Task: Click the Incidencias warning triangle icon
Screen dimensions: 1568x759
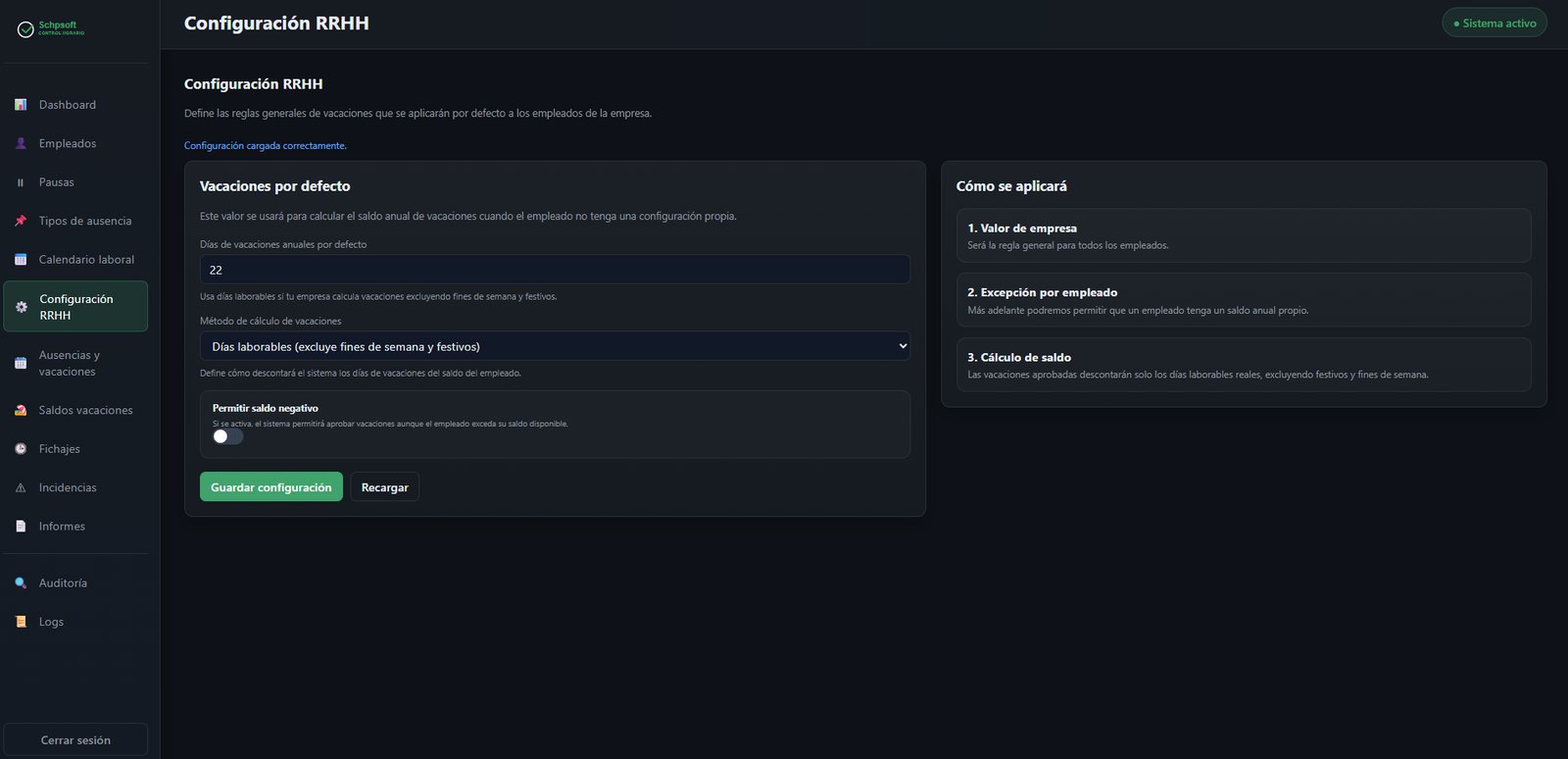Action: (21, 487)
